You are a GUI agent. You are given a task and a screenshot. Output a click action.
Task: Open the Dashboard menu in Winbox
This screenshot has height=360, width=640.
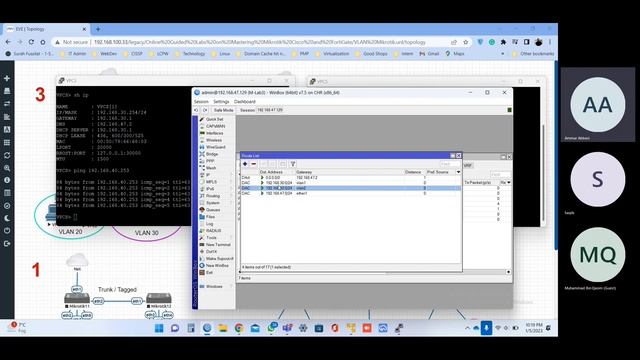244,101
